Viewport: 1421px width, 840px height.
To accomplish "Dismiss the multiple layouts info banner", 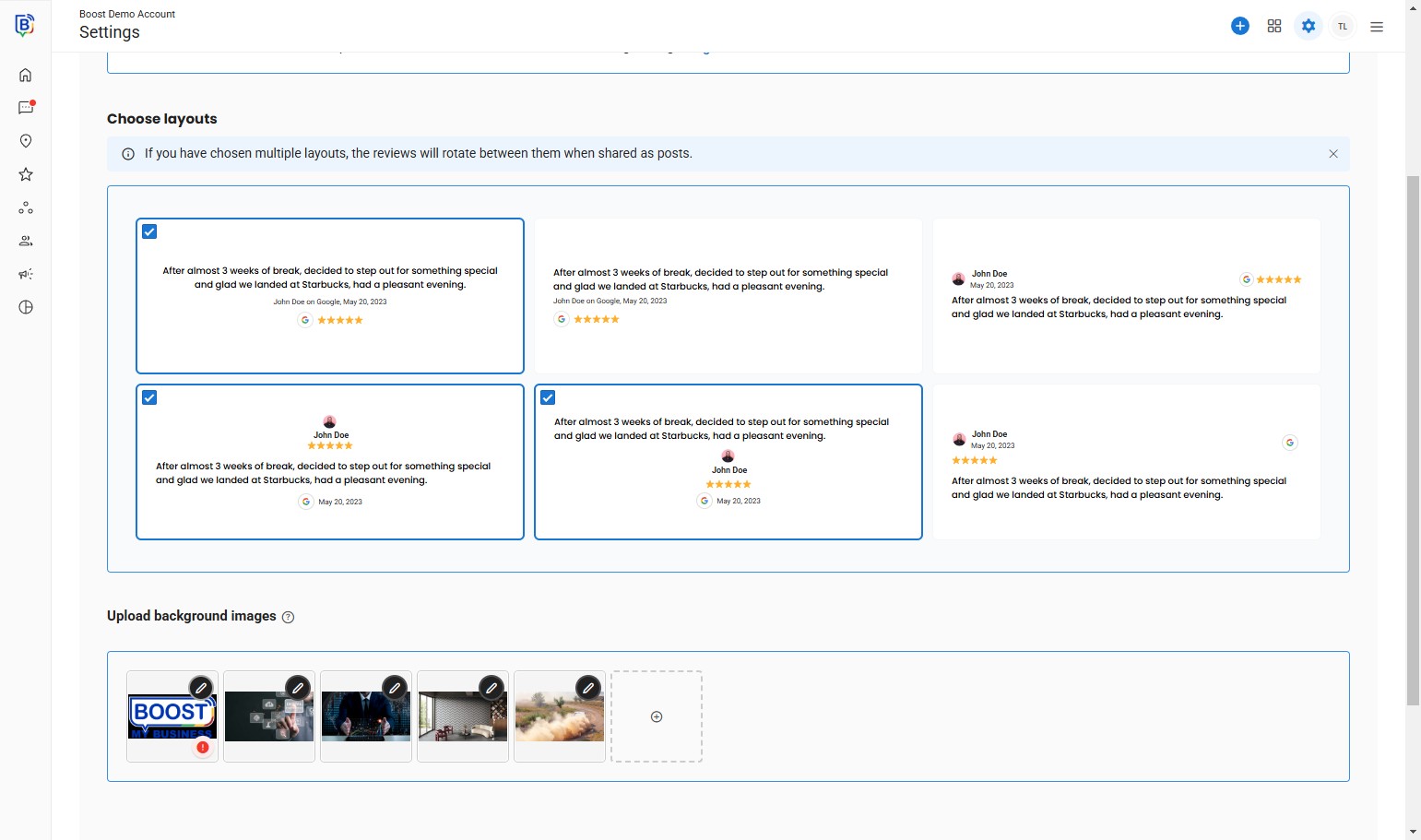I will 1333,154.
